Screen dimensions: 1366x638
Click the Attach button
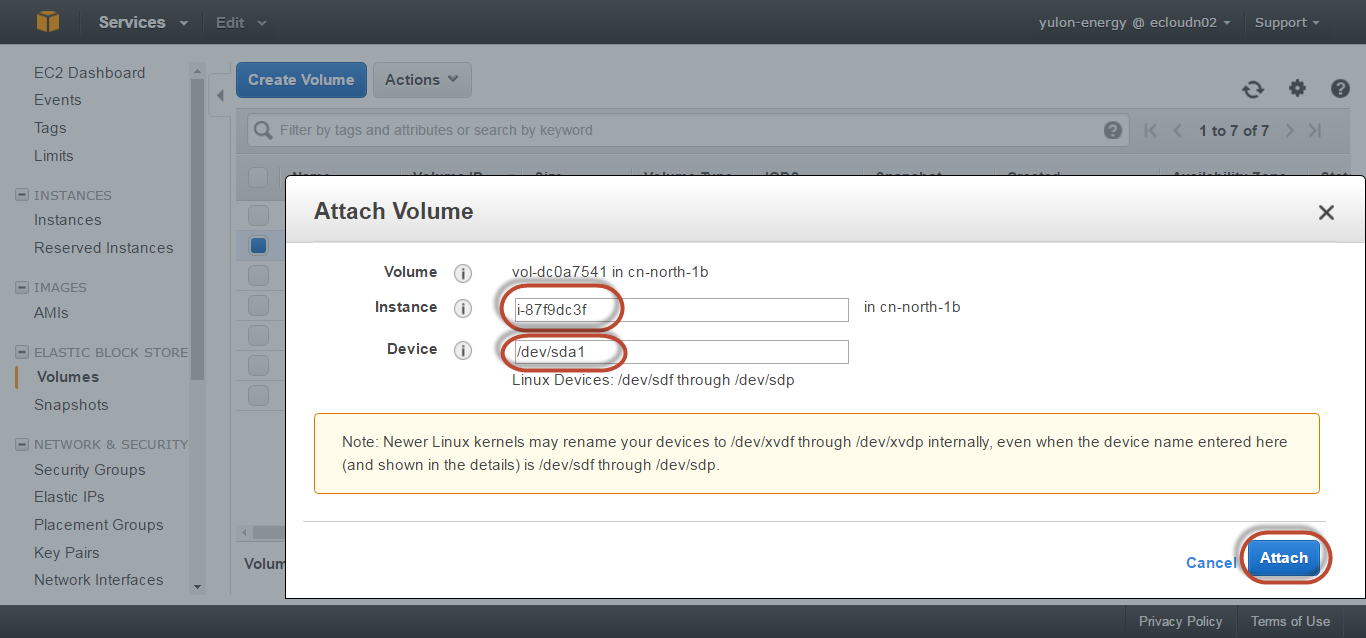coord(1284,558)
